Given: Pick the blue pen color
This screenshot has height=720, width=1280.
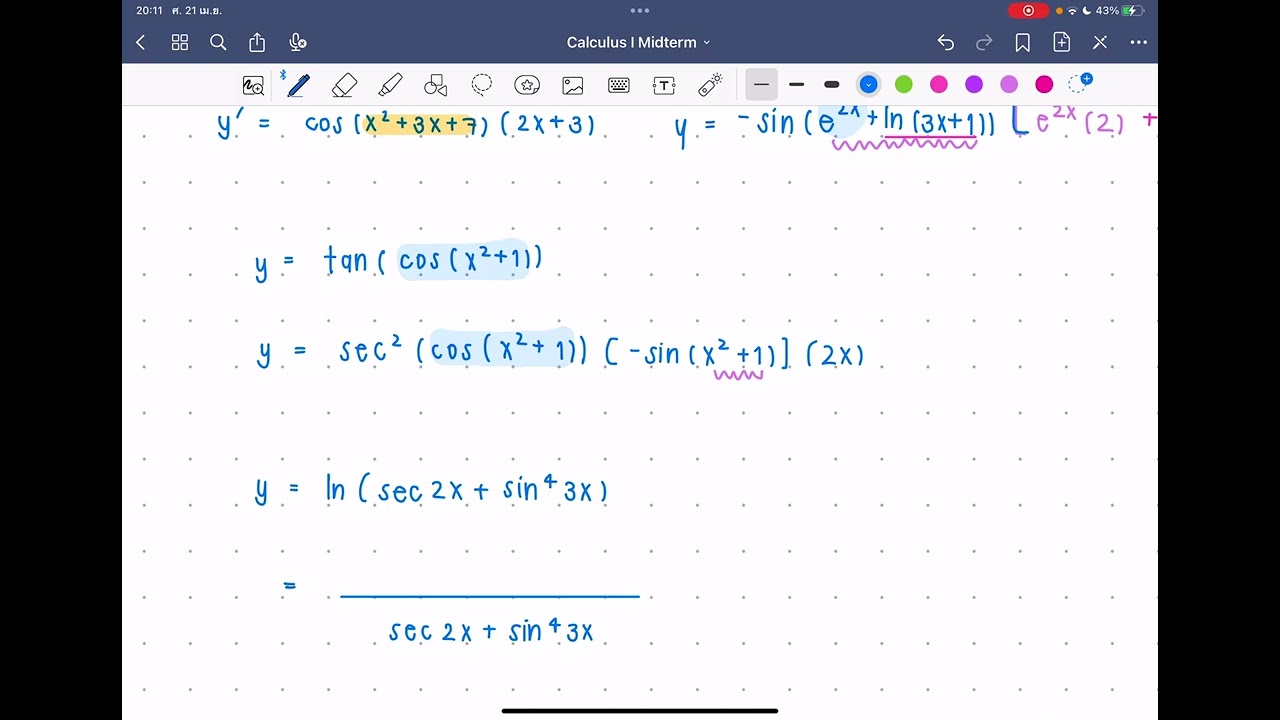Looking at the screenshot, I should tap(868, 85).
